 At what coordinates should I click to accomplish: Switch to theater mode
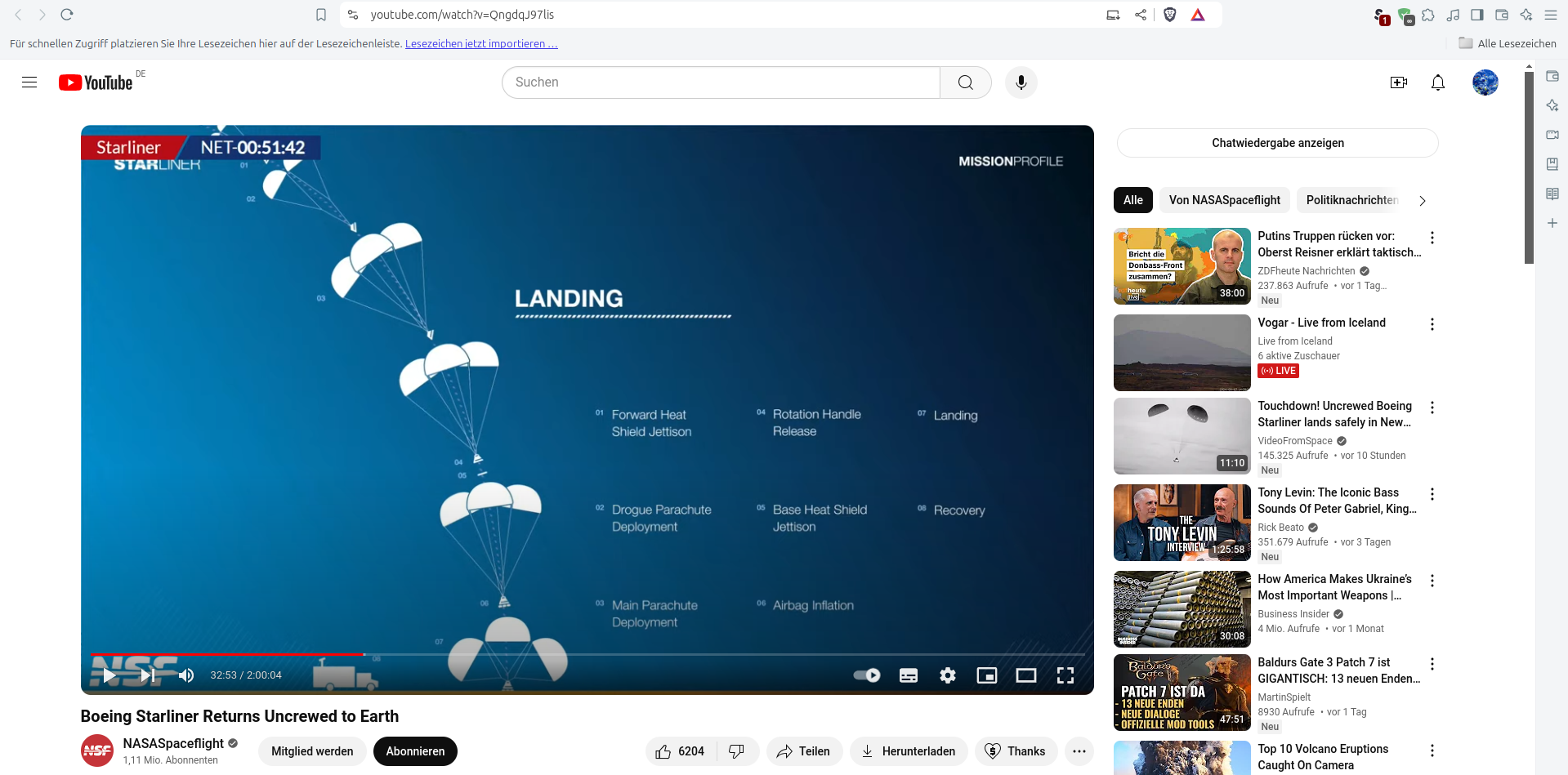(1026, 675)
